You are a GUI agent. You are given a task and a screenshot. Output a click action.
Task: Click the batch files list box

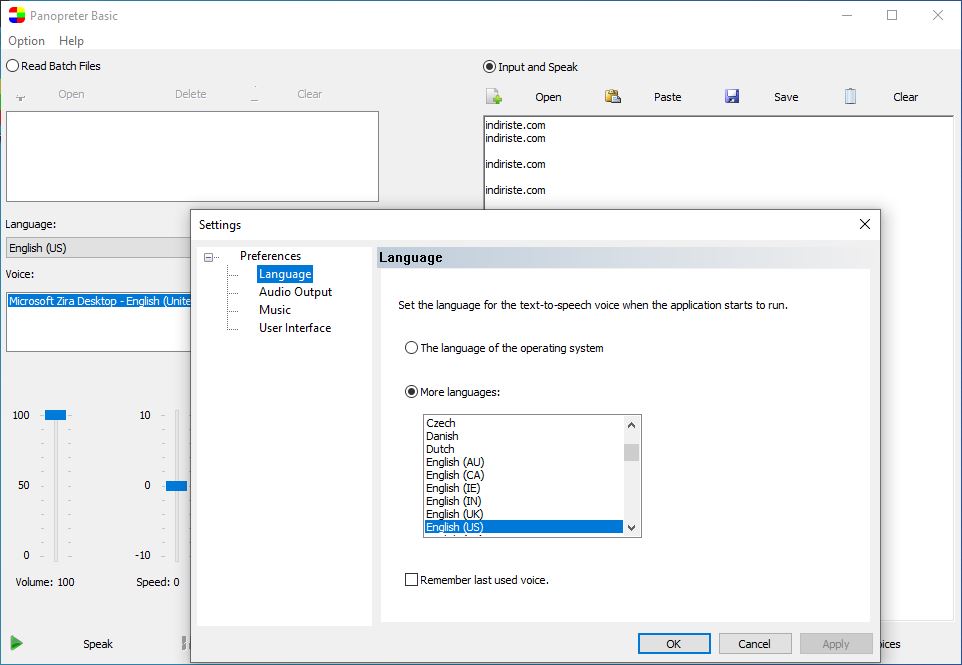(x=193, y=156)
